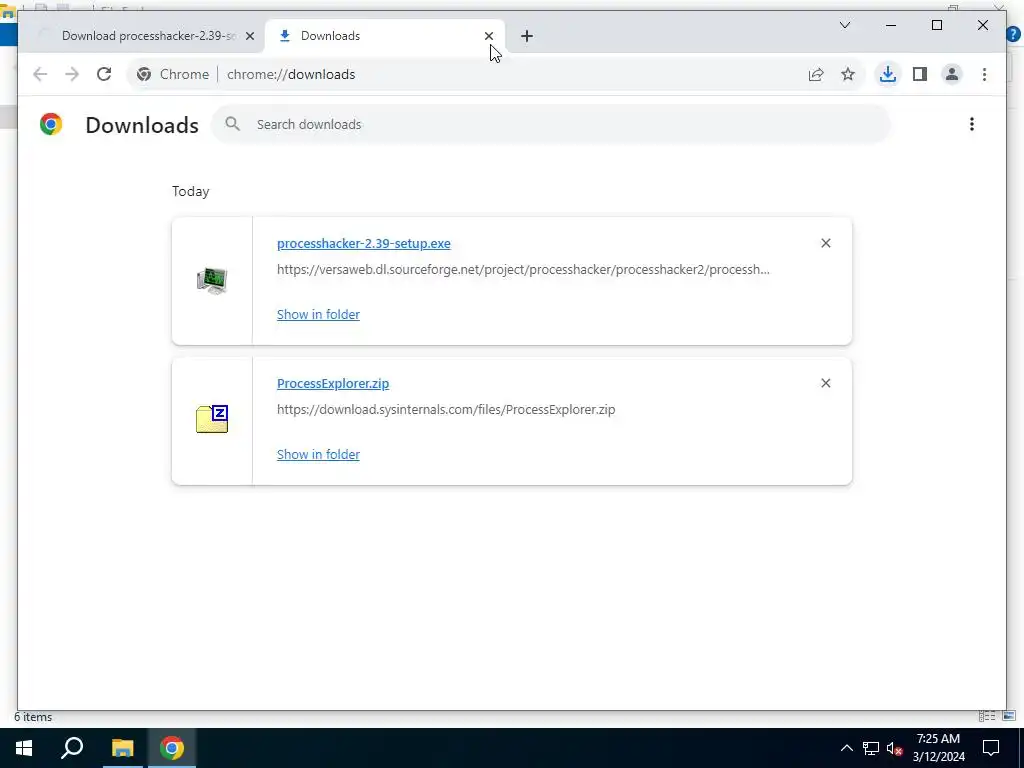Switch File Explorer to details view

click(x=987, y=716)
